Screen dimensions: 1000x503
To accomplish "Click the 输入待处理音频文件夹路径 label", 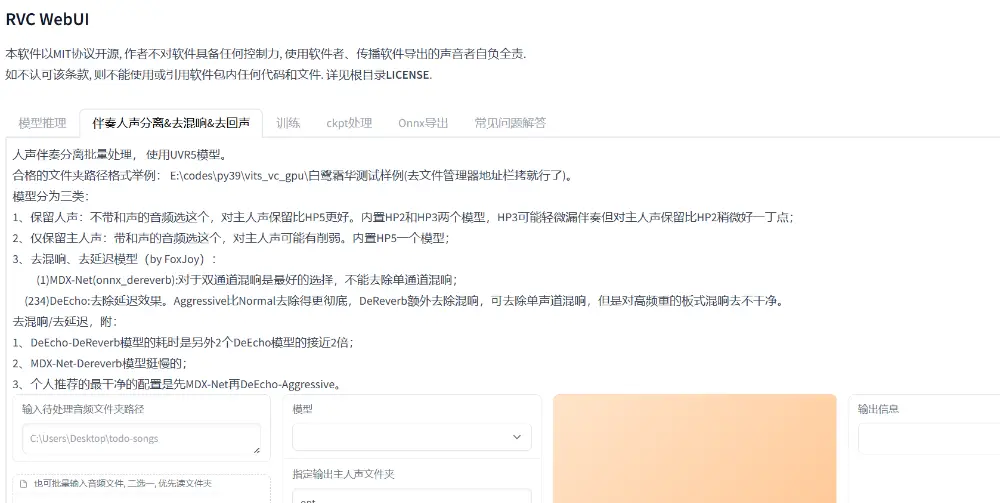I will point(83,409).
